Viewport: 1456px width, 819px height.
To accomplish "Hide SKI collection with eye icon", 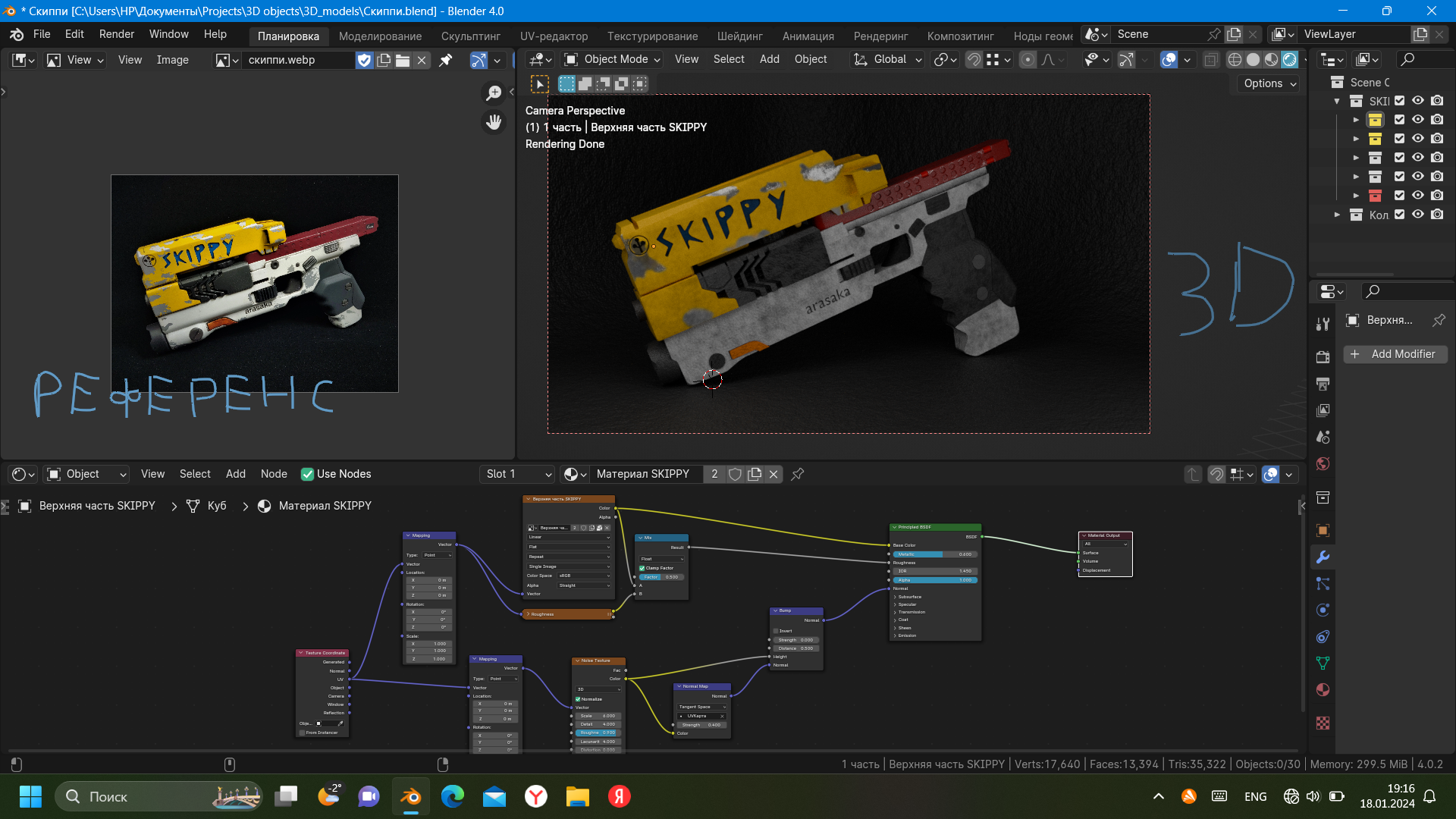I will pos(1418,100).
